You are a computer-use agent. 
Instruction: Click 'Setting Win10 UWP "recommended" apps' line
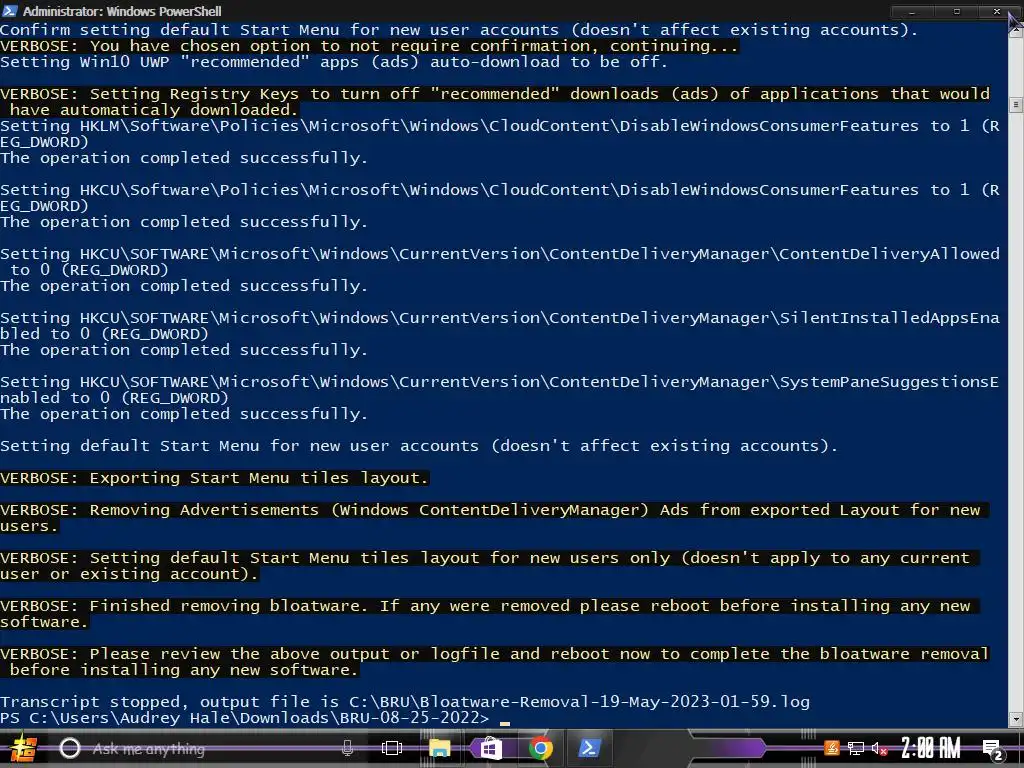point(334,62)
